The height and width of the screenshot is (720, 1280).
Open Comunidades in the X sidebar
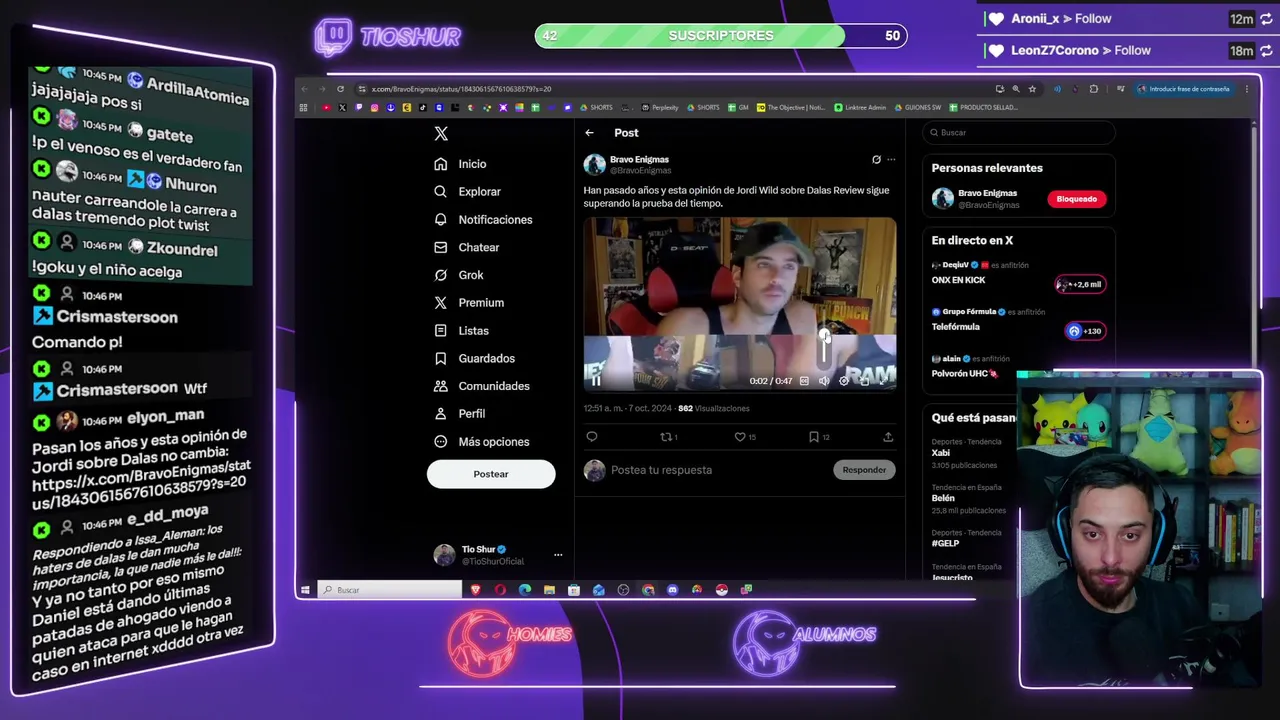pyautogui.click(x=481, y=386)
